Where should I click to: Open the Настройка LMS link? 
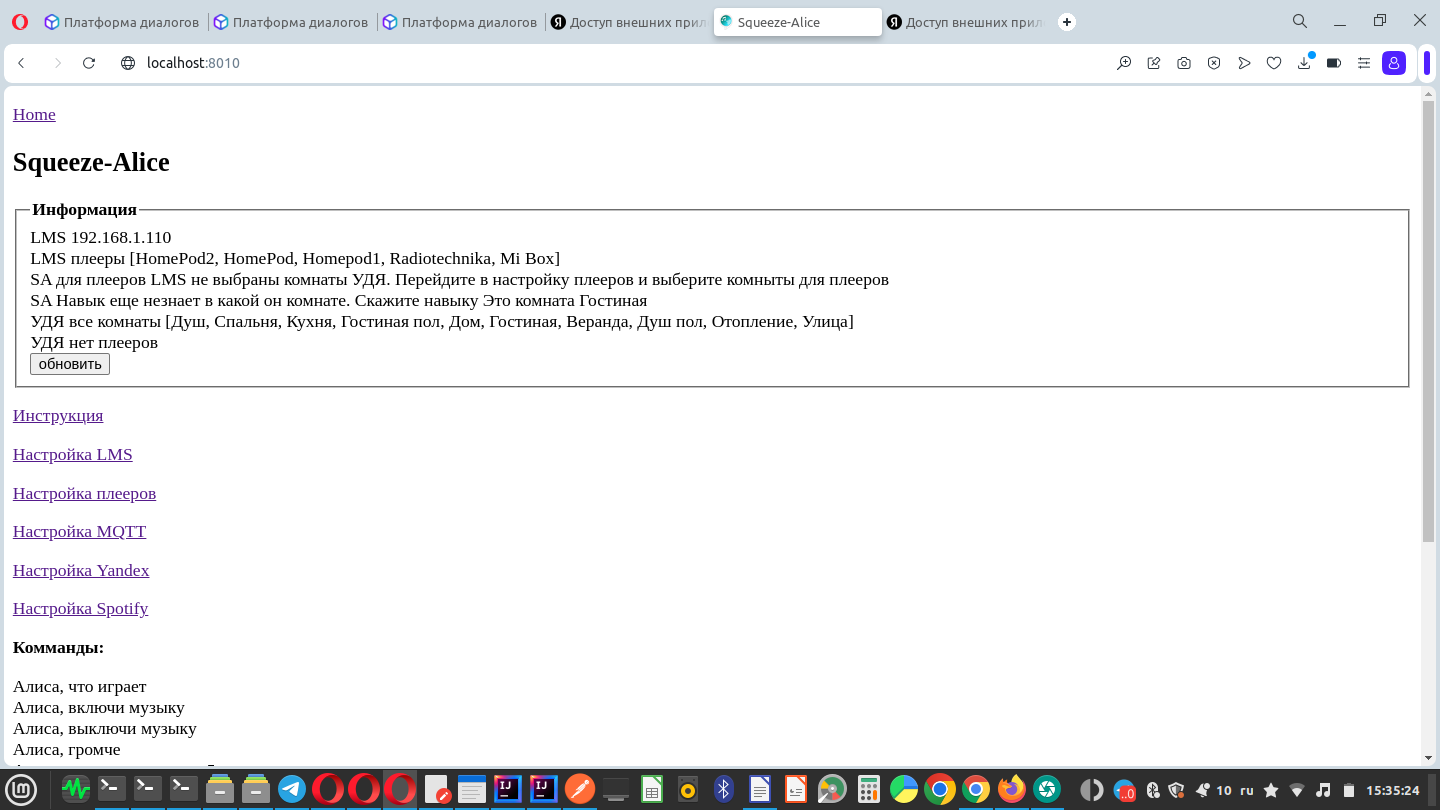coord(73,454)
